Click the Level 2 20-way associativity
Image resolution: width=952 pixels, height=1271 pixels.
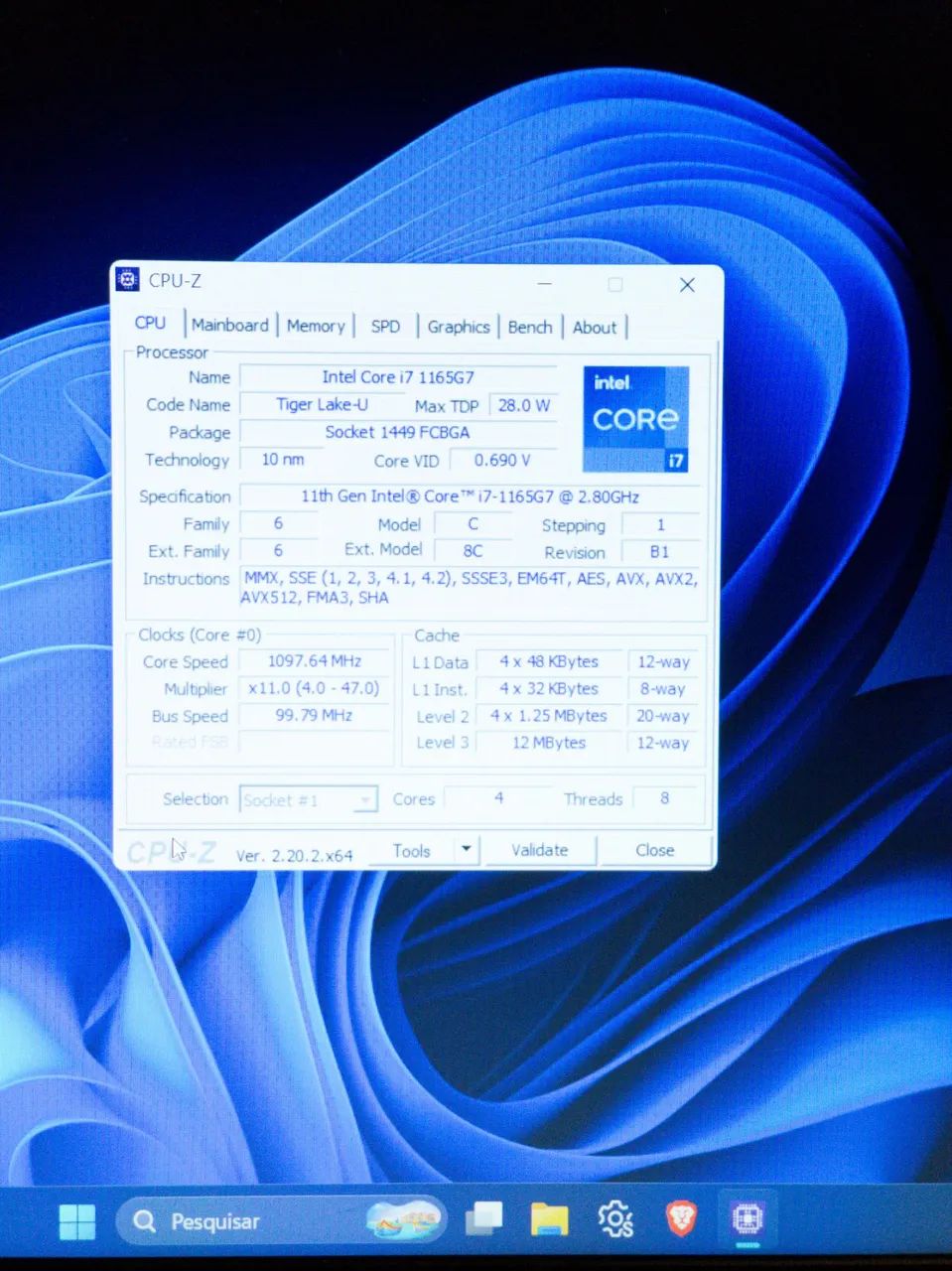pos(663,715)
